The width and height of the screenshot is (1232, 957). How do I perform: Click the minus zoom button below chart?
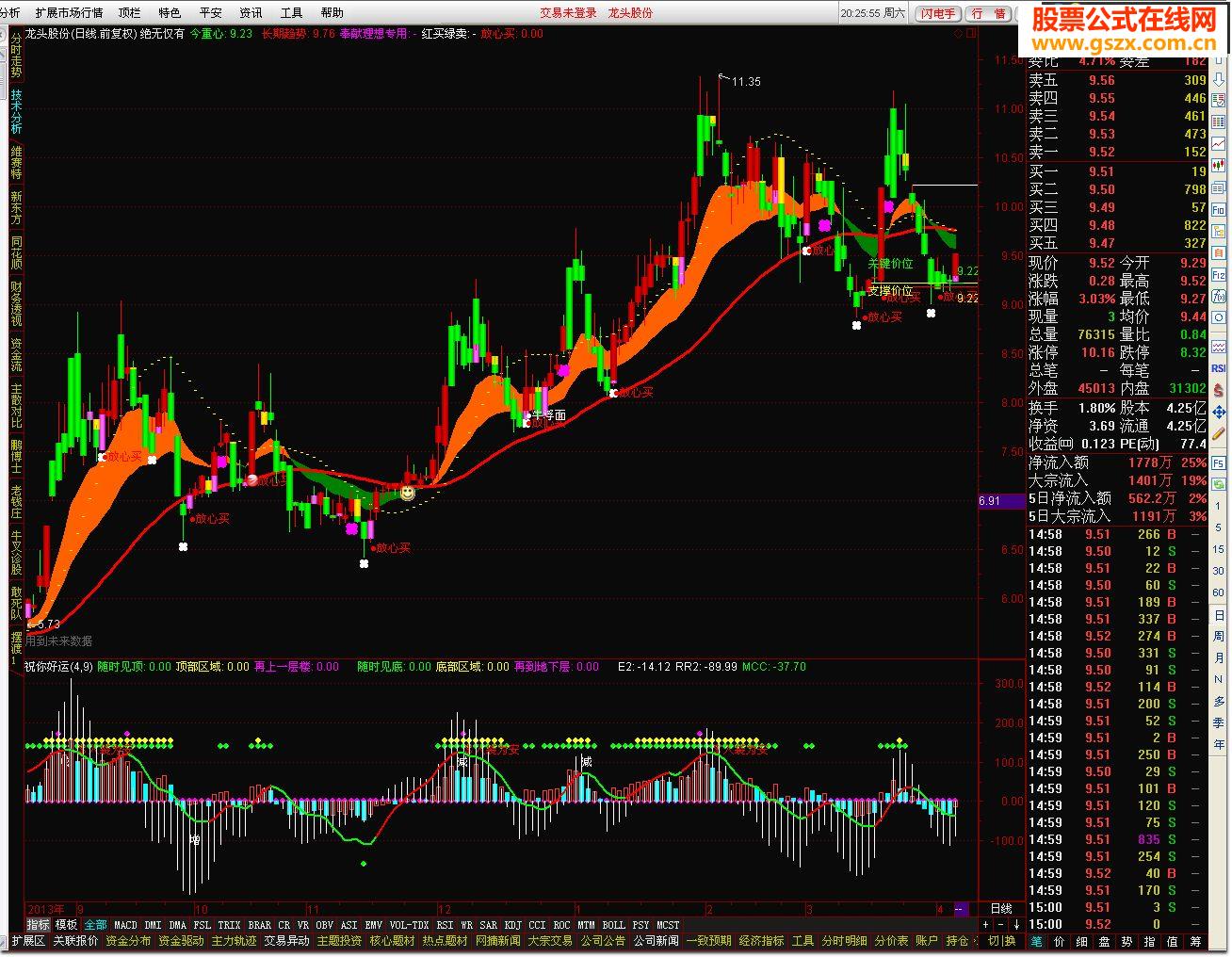[x=1001, y=925]
